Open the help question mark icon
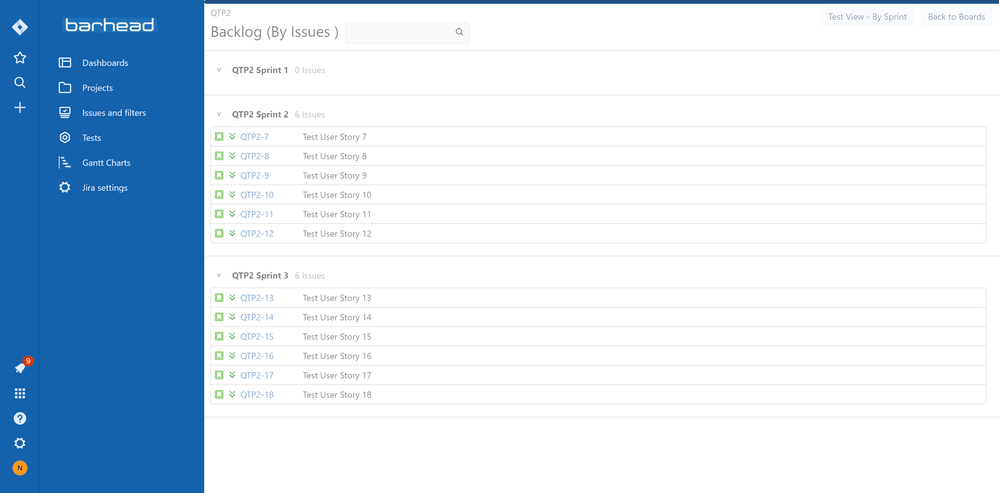999x493 pixels. pos(20,418)
